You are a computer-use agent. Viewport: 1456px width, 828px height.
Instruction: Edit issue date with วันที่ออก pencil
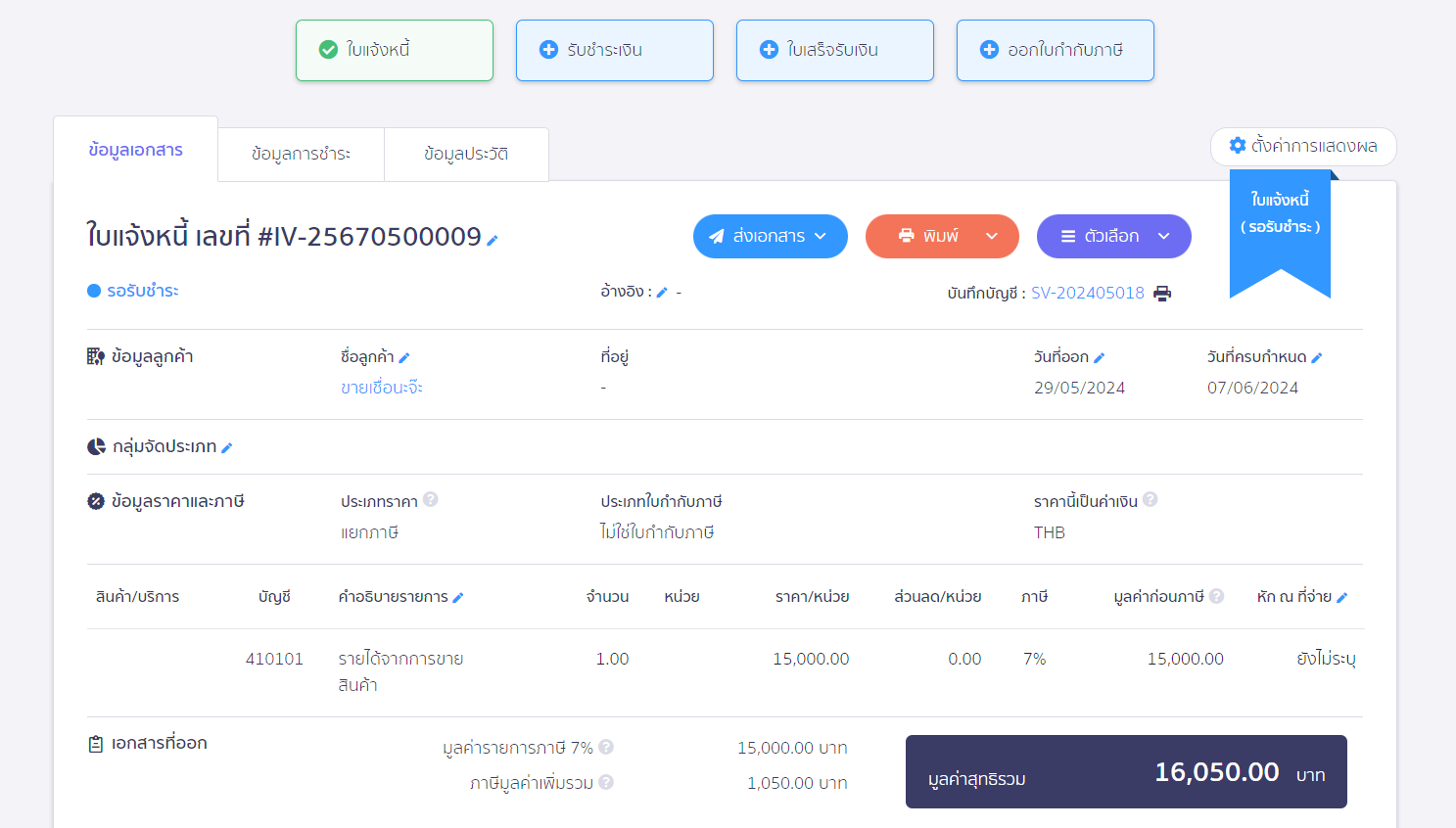point(1100,358)
